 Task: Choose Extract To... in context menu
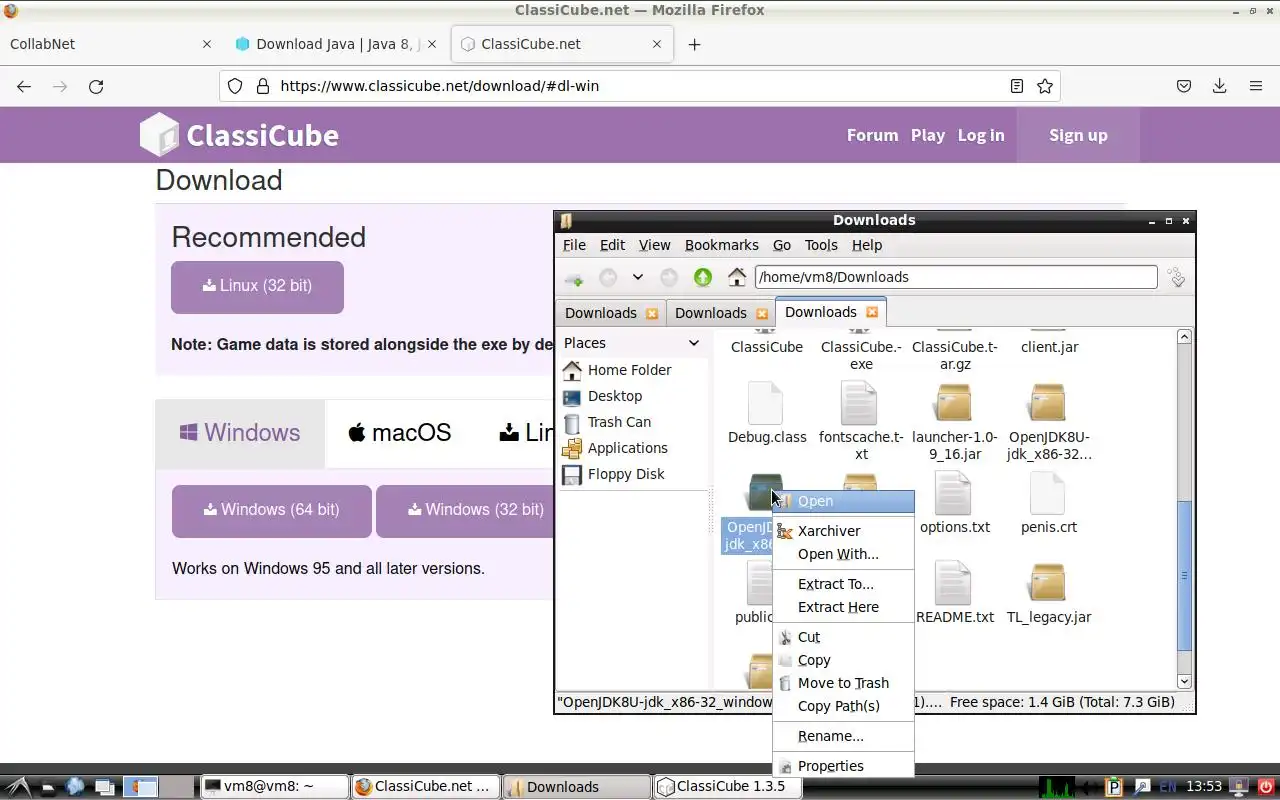tap(844, 584)
